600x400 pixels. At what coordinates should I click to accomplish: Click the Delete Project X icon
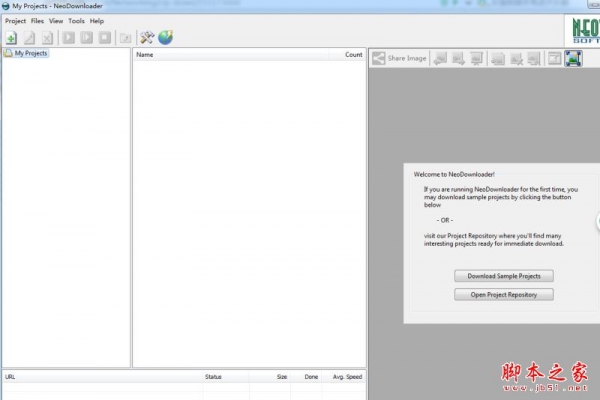click(x=47, y=38)
